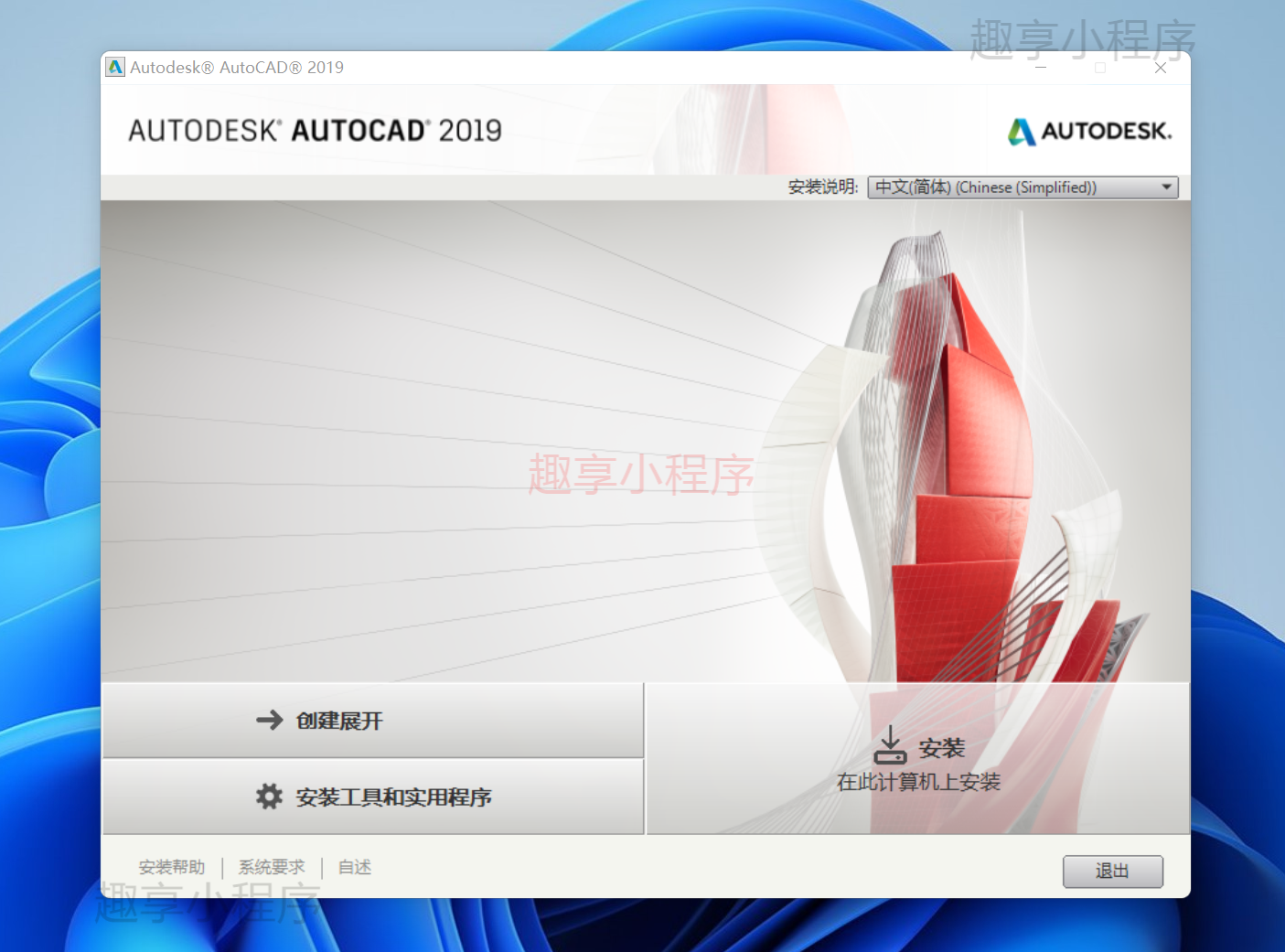Click the Autodesk logo at top right
This screenshot has height=952, width=1285.
click(x=1089, y=132)
